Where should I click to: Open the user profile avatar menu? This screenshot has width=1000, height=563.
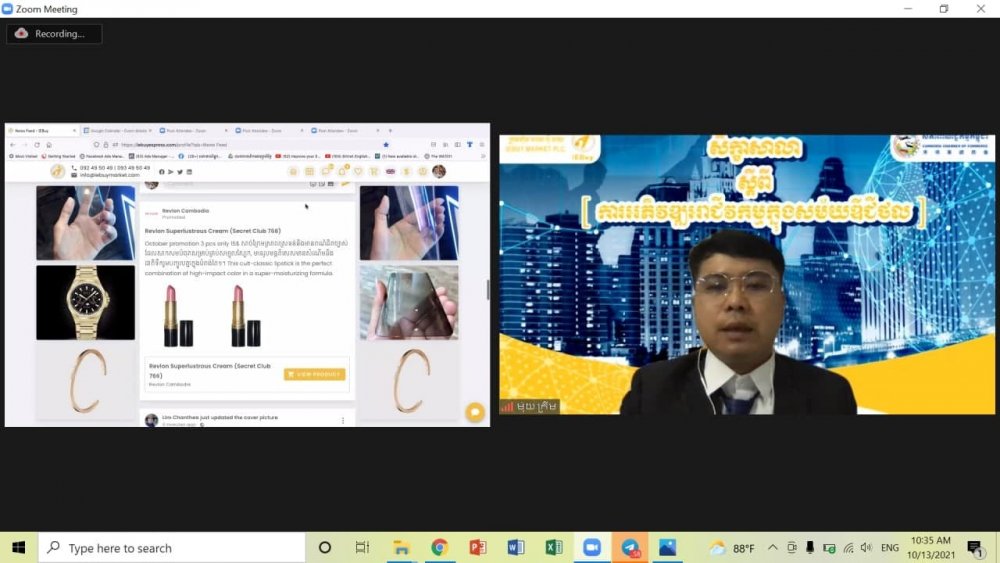click(438, 172)
